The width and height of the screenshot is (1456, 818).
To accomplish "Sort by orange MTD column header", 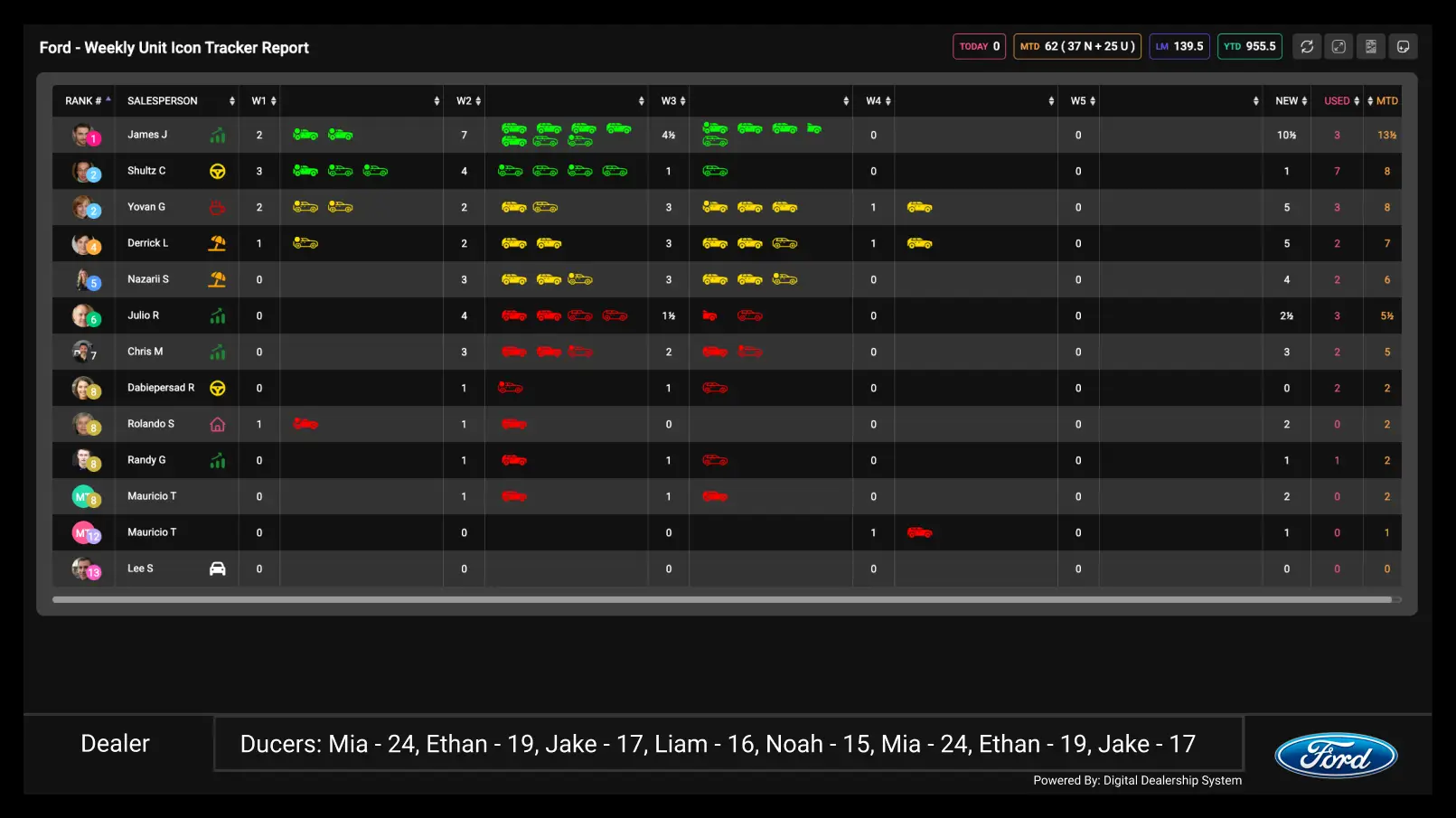I will click(1383, 101).
